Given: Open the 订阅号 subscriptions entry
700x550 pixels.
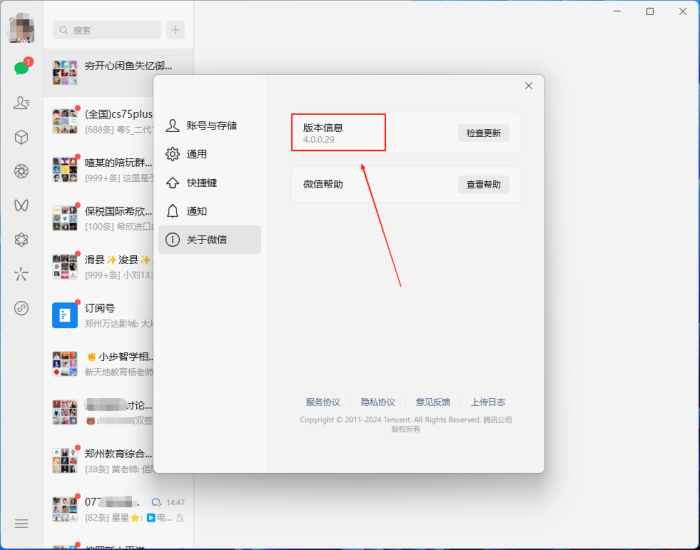Looking at the screenshot, I should pyautogui.click(x=99, y=315).
